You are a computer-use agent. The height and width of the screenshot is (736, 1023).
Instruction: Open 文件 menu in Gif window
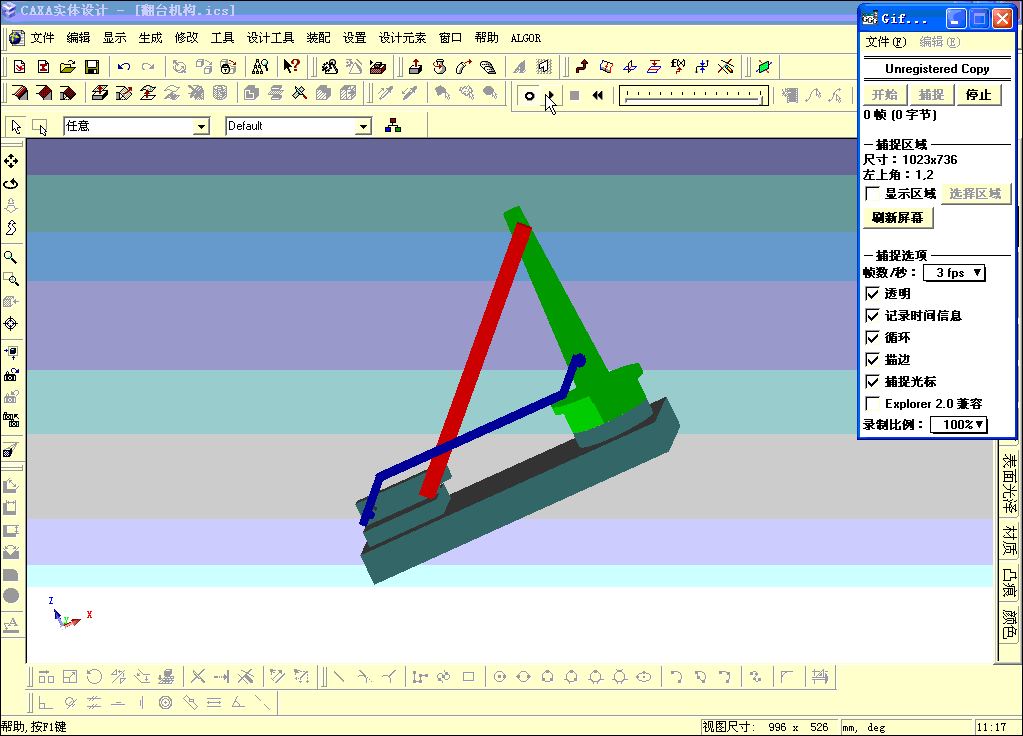pos(885,42)
